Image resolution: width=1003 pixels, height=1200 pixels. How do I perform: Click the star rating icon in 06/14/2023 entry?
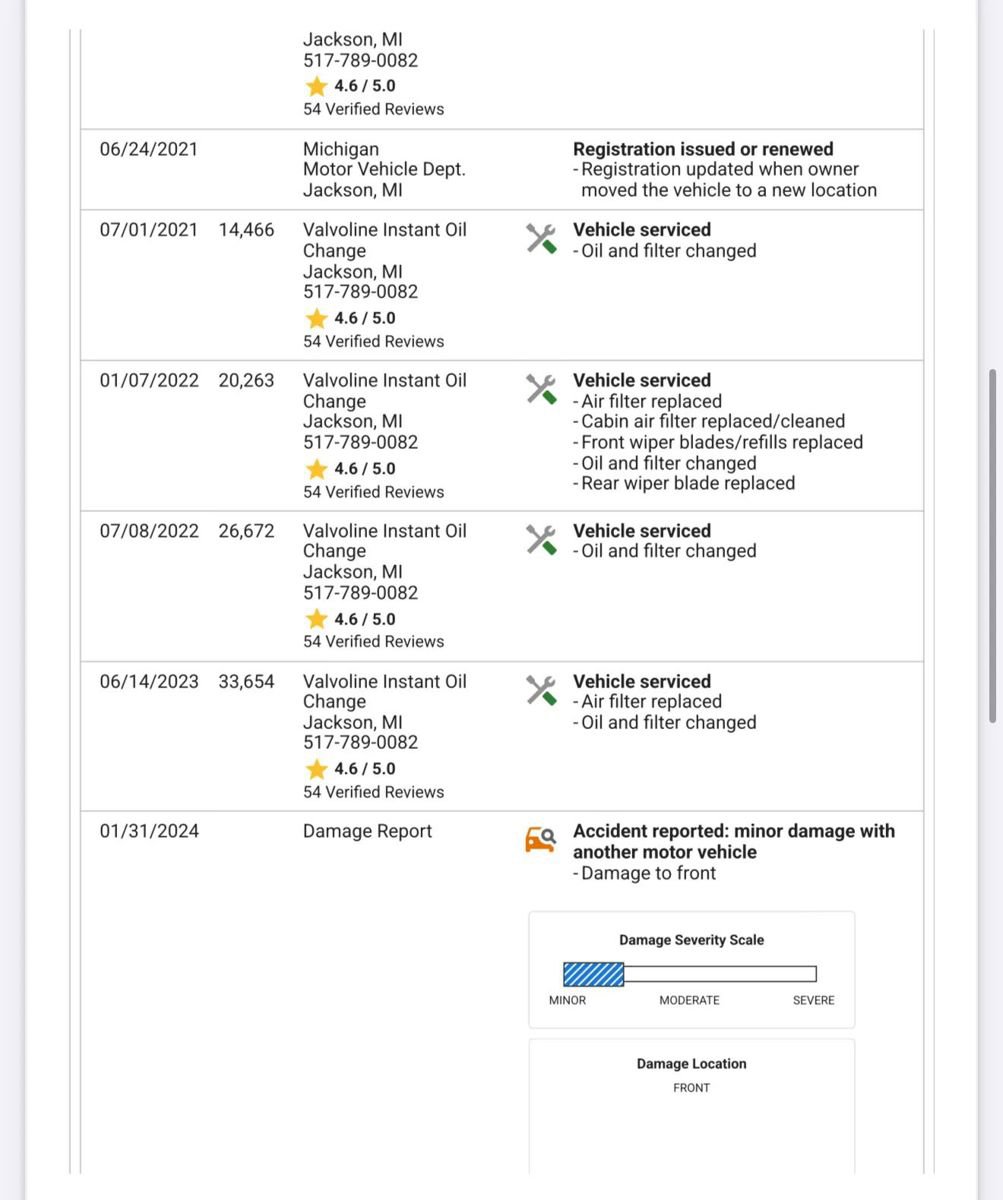click(x=317, y=768)
